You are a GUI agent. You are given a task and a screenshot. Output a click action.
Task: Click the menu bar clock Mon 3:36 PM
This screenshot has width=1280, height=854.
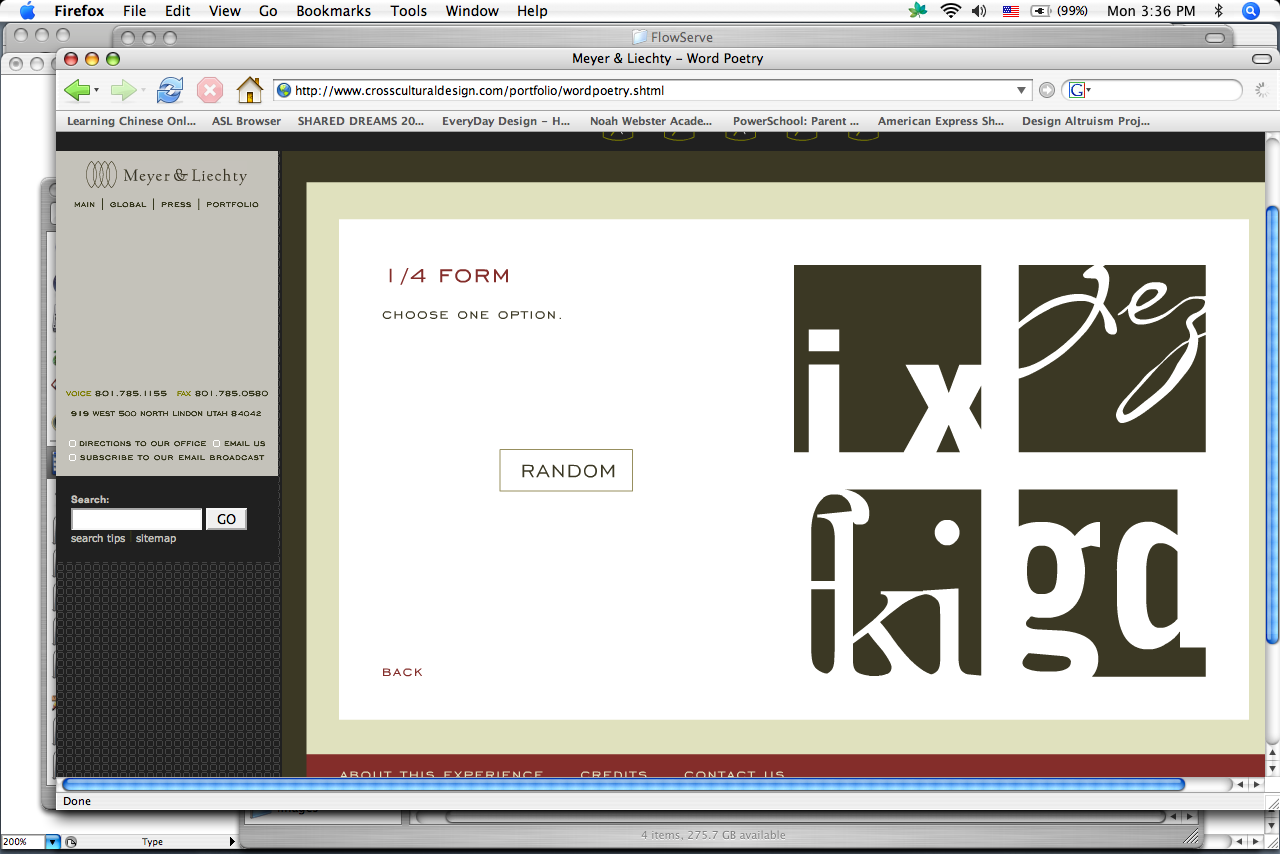click(x=1151, y=11)
